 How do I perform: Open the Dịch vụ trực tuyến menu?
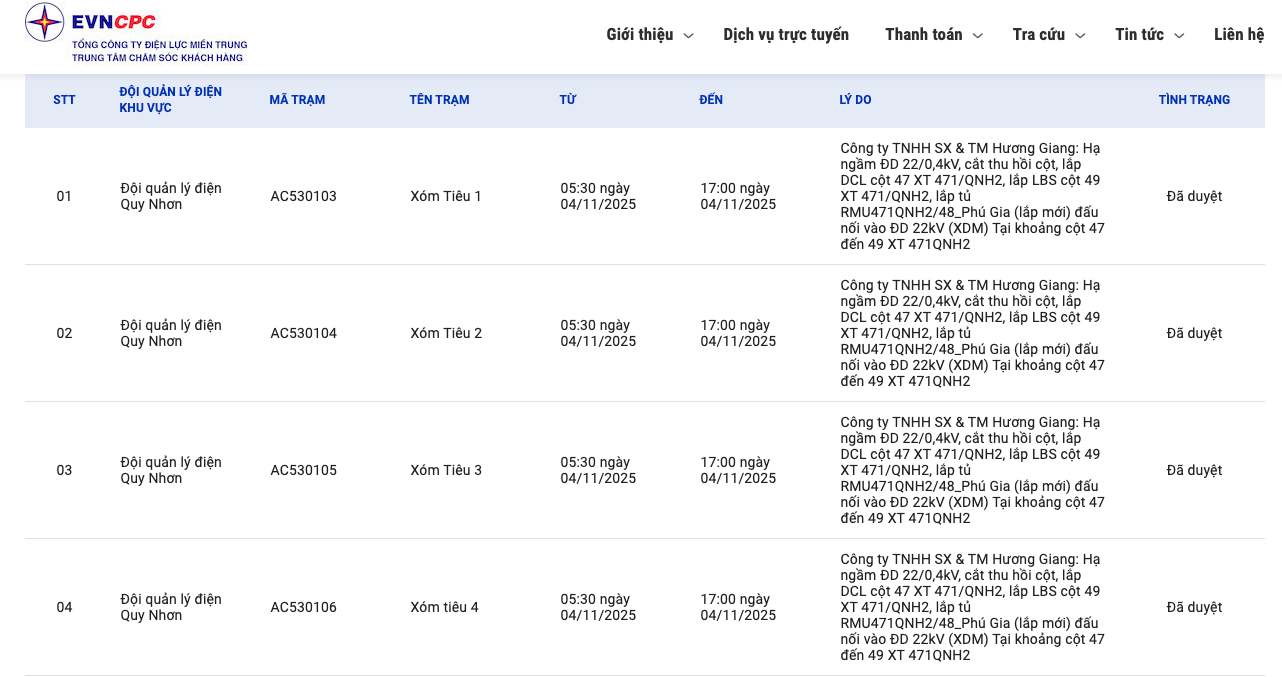tap(786, 35)
